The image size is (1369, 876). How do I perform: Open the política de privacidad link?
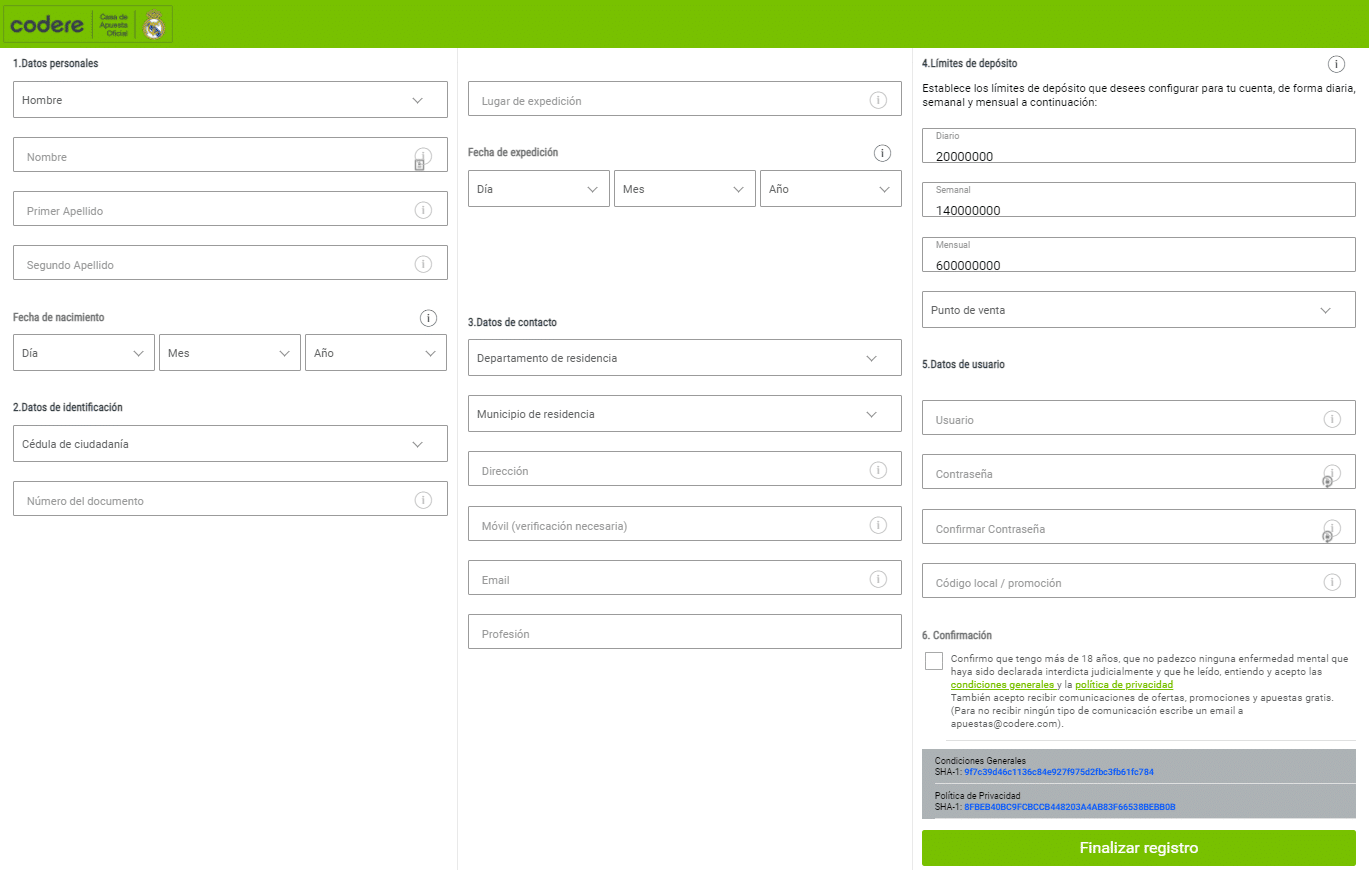point(1124,683)
